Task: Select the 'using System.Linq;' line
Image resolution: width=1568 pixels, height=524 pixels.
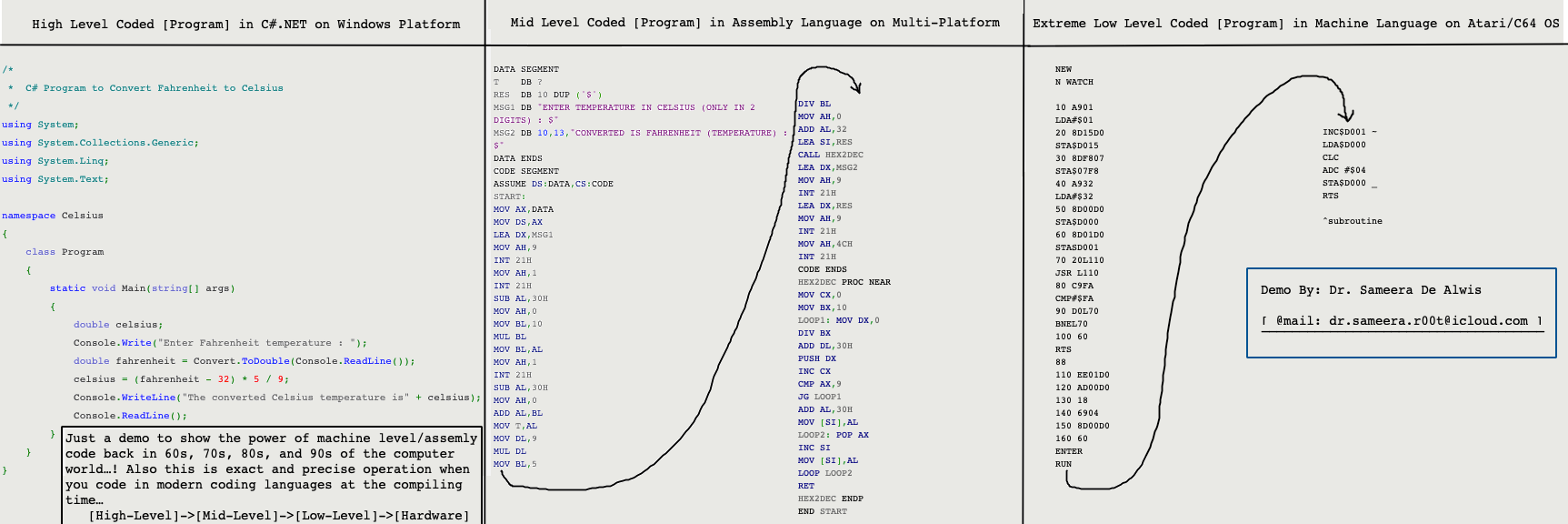Action: [x=55, y=161]
